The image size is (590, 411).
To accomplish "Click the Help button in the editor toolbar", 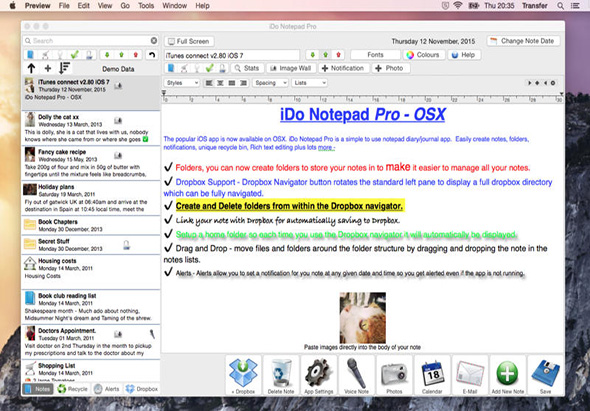I will 464,55.
